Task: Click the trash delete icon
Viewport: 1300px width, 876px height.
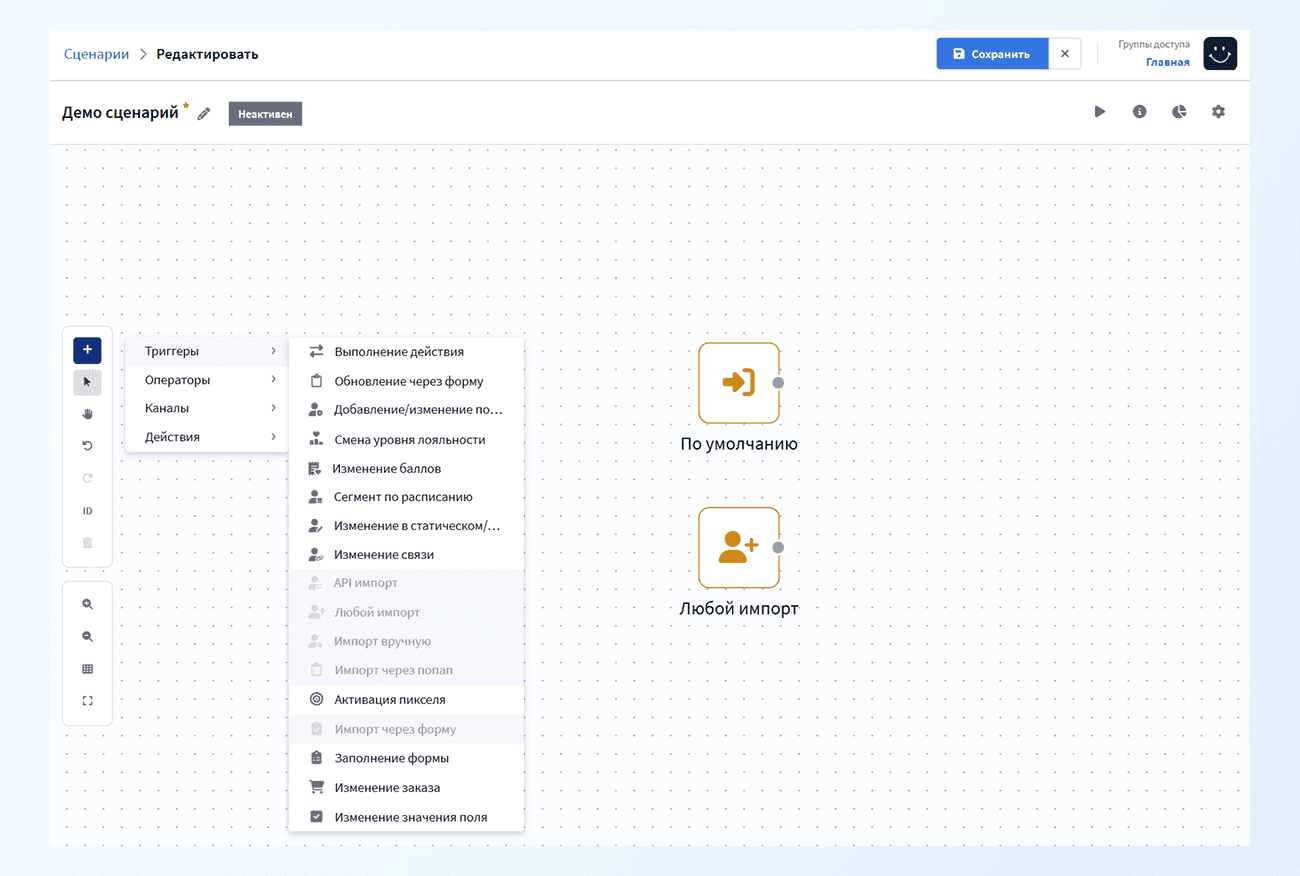Action: pyautogui.click(x=87, y=543)
